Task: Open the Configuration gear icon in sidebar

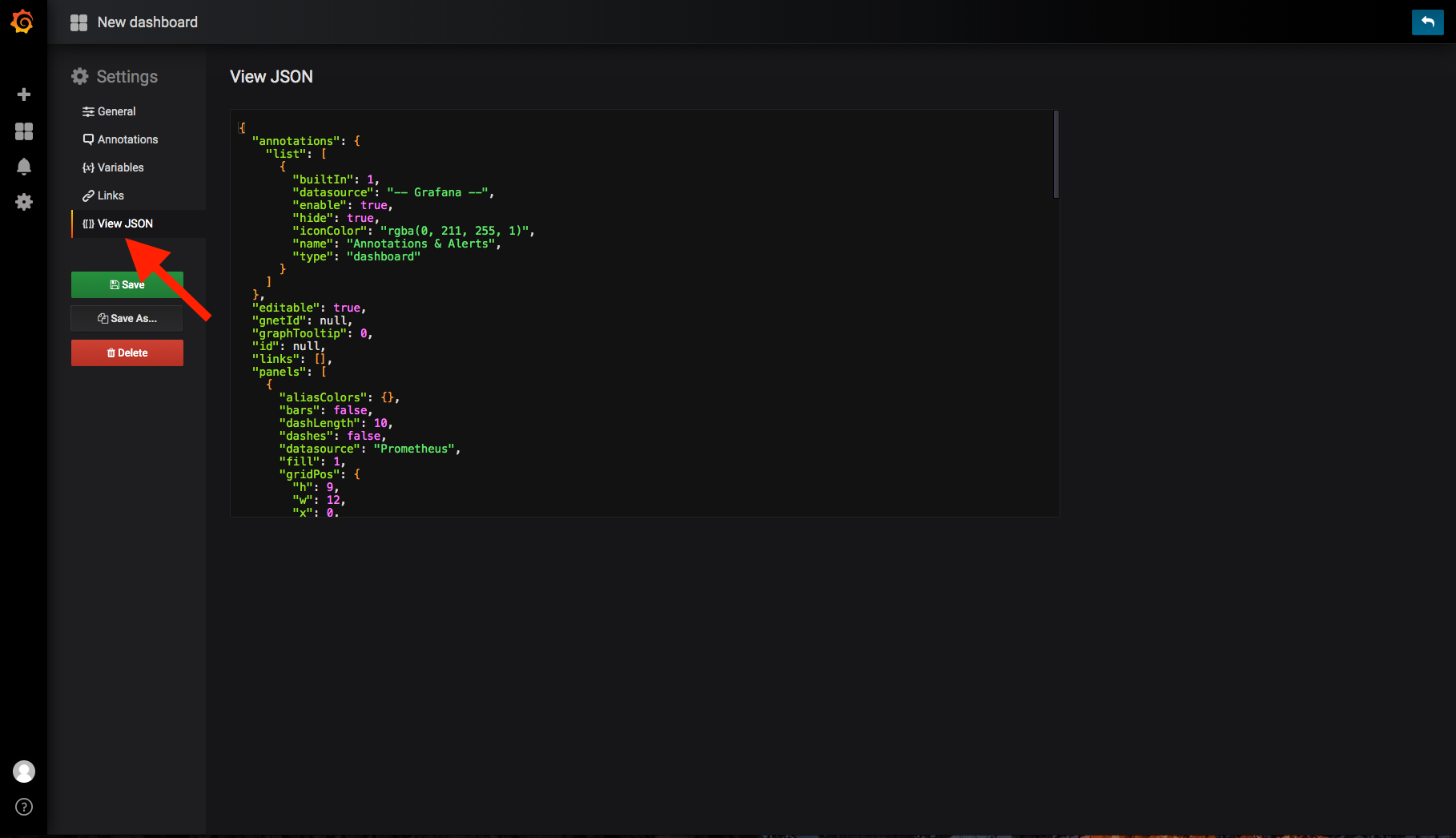Action: point(24,202)
